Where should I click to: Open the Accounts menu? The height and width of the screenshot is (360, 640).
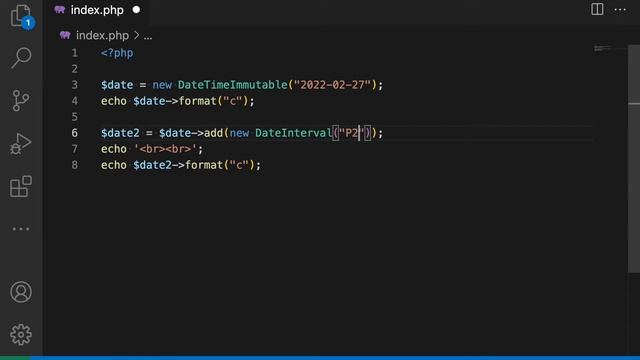[x=21, y=292]
